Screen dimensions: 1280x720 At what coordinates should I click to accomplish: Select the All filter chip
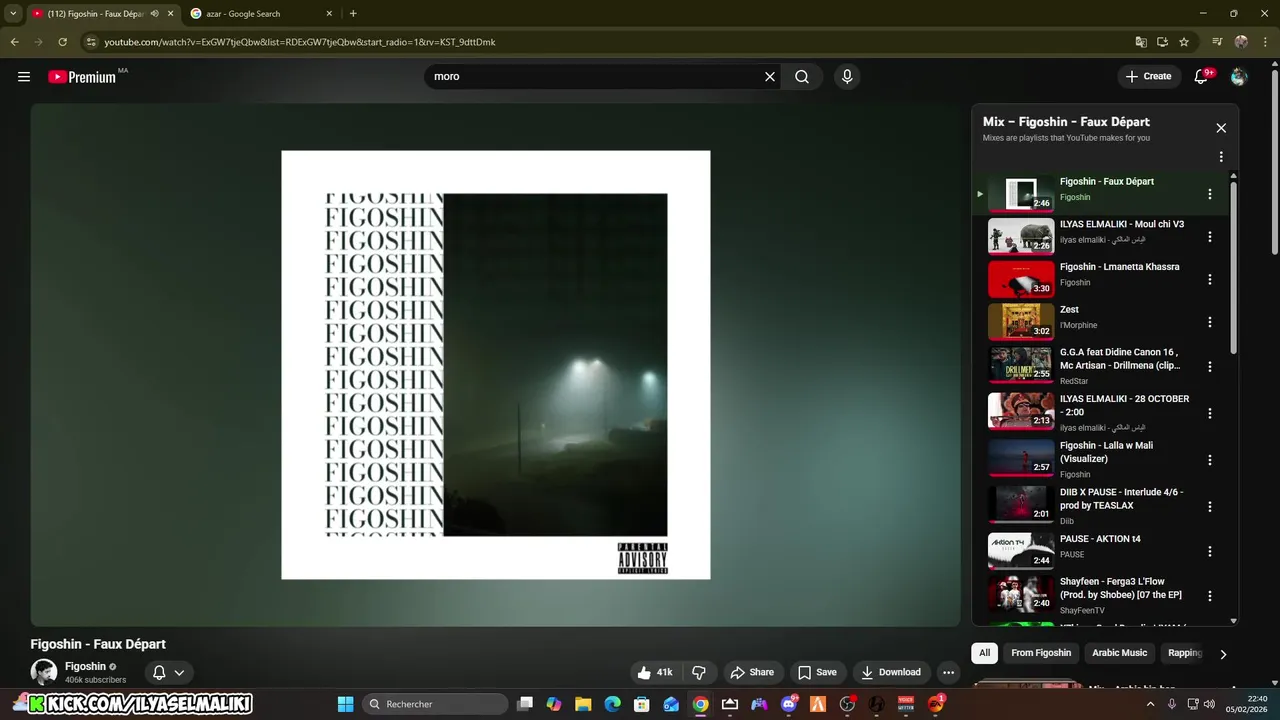click(x=985, y=653)
